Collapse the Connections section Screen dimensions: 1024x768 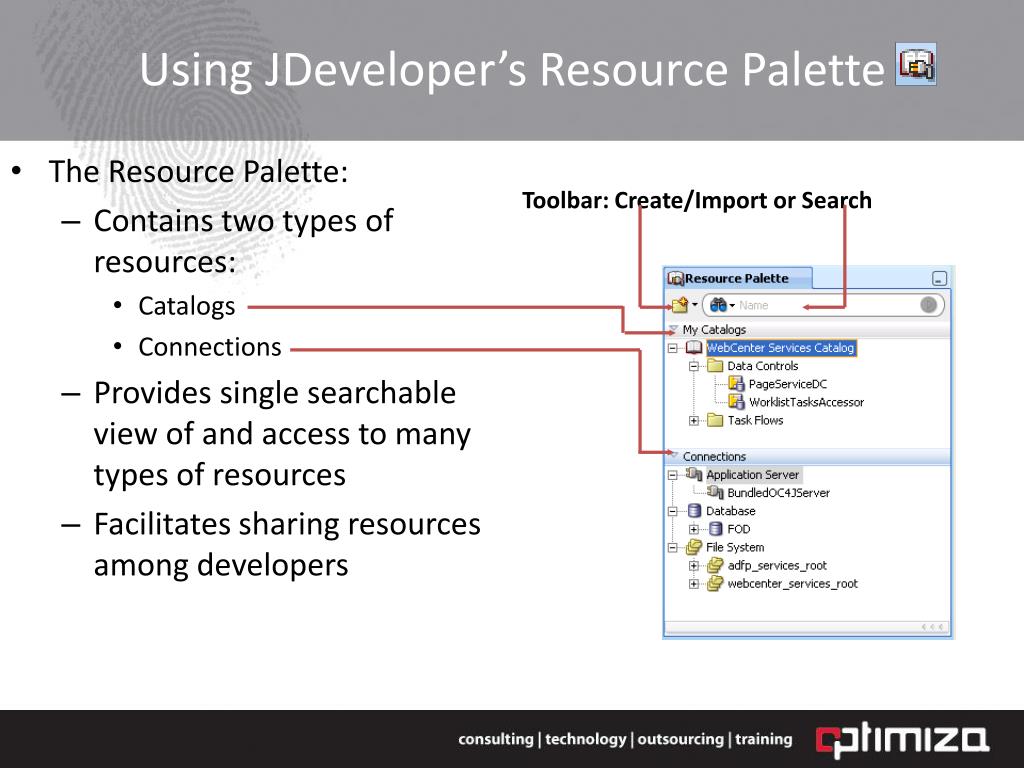pos(673,455)
